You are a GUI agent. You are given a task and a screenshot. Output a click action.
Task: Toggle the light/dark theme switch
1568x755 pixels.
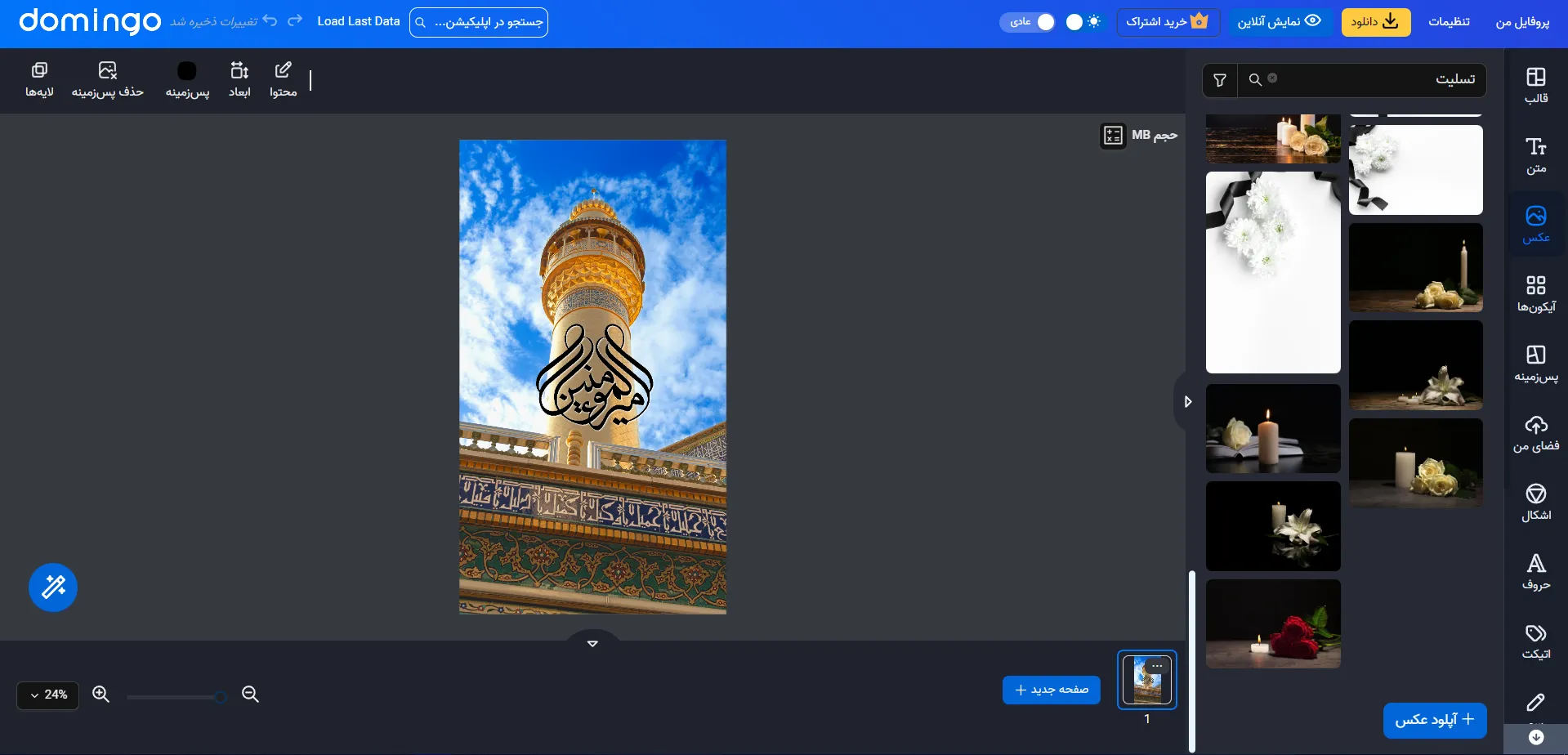pyautogui.click(x=1083, y=22)
